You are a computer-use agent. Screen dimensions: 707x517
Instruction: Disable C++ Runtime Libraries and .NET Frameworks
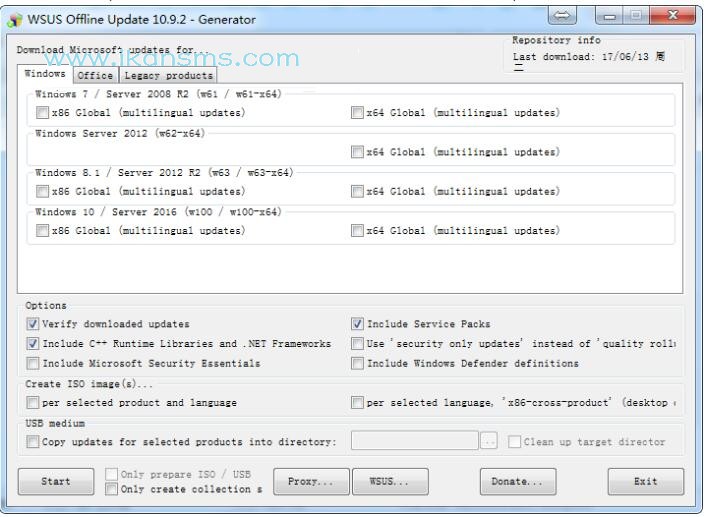coord(32,344)
